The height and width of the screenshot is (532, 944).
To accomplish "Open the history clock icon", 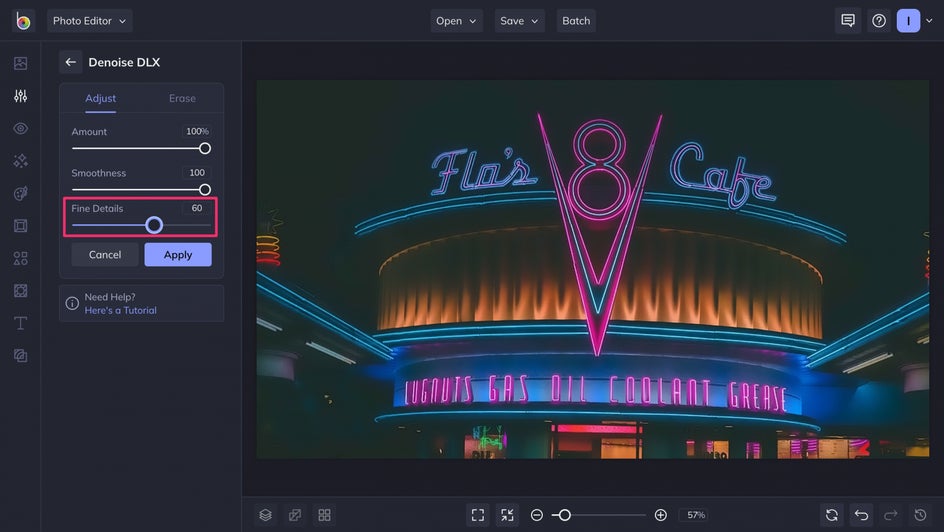I will click(921, 515).
